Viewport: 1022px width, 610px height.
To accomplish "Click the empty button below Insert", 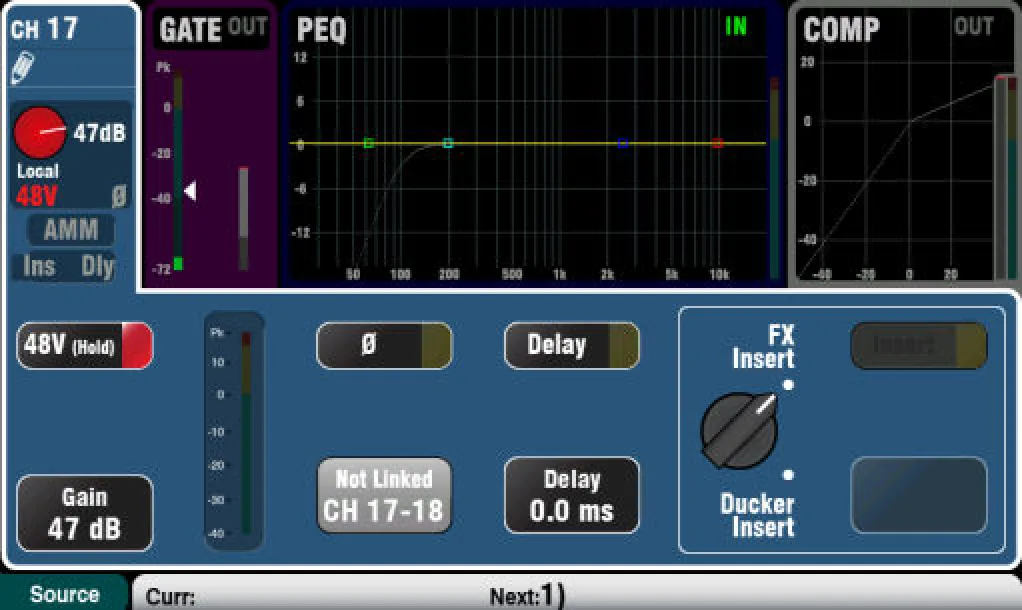I will pos(919,496).
